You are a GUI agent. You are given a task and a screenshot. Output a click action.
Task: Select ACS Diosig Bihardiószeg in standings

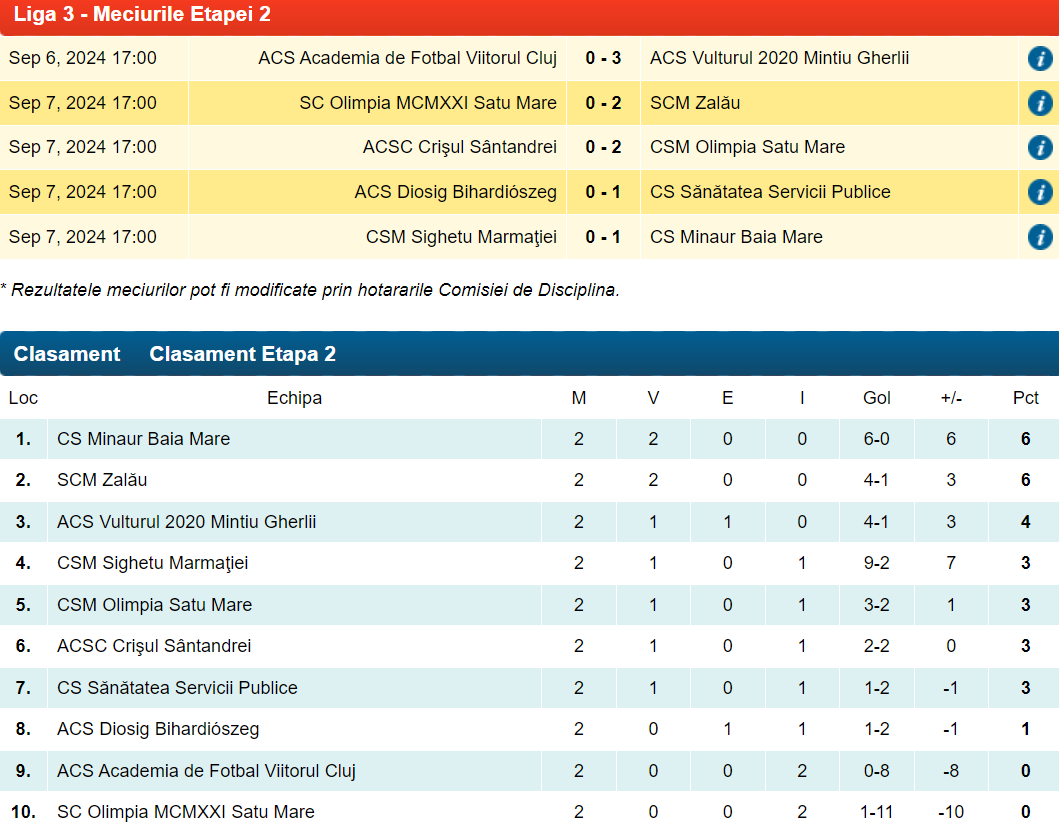[158, 729]
